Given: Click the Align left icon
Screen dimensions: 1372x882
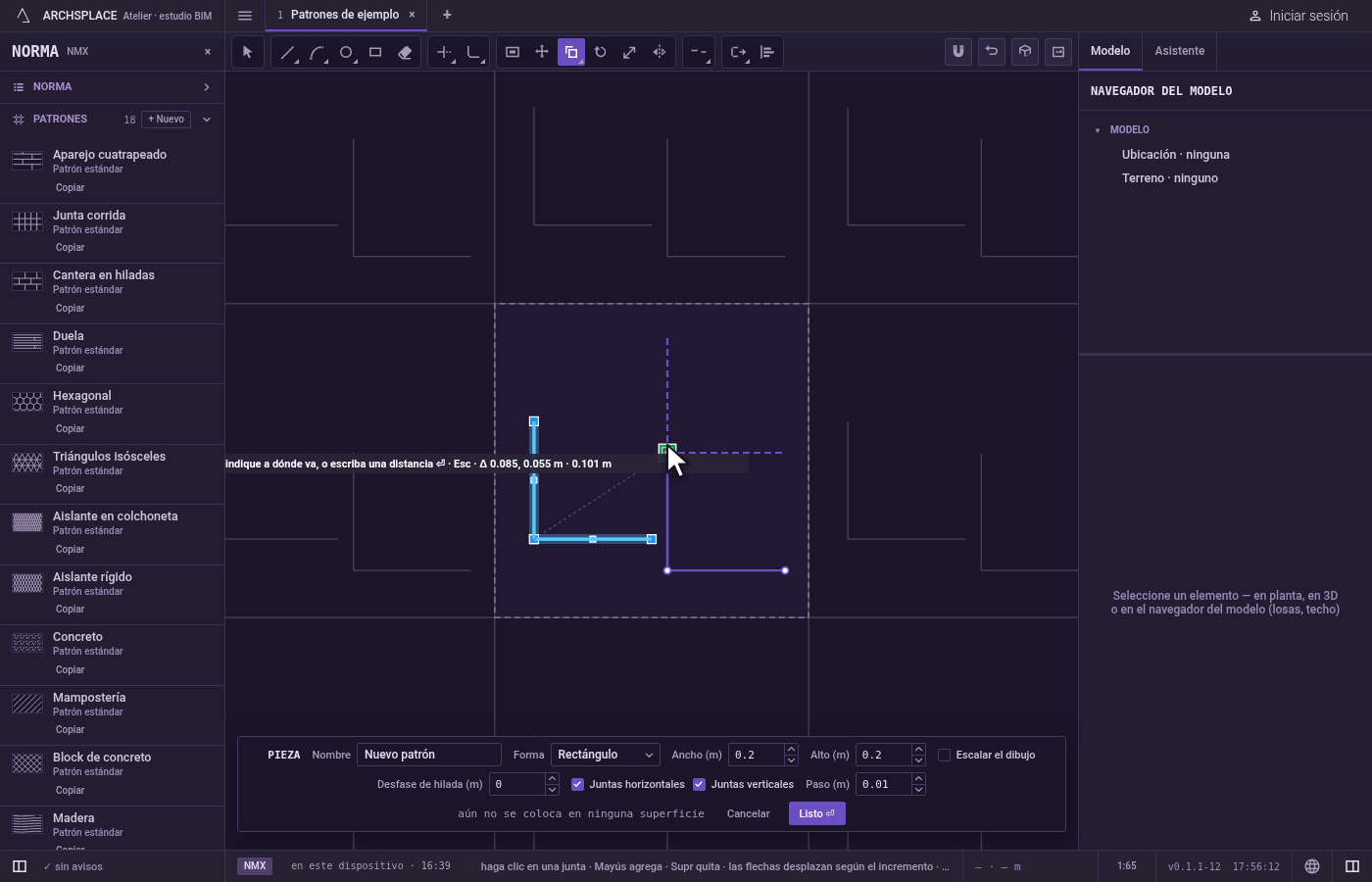Looking at the screenshot, I should [x=767, y=52].
